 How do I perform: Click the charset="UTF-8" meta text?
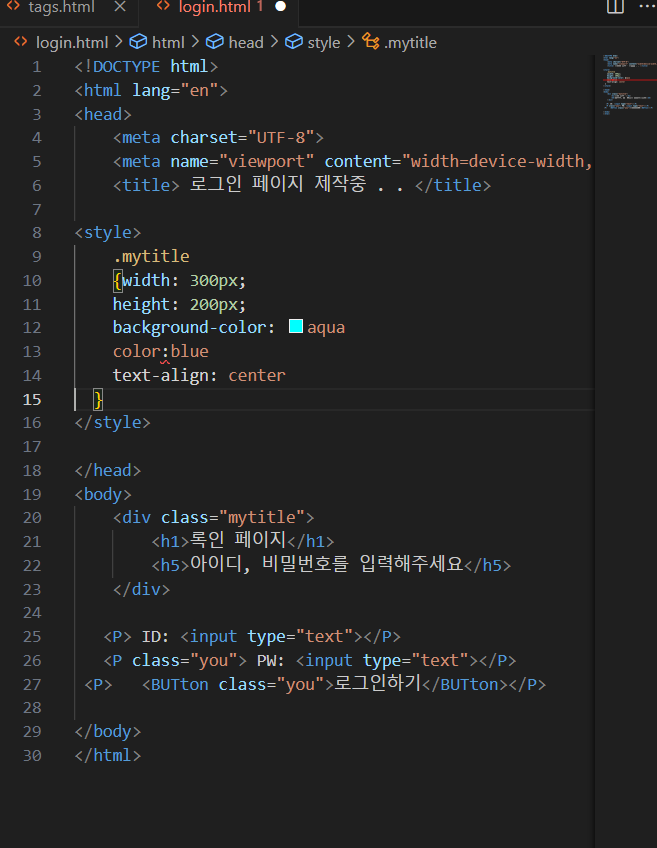pos(242,137)
